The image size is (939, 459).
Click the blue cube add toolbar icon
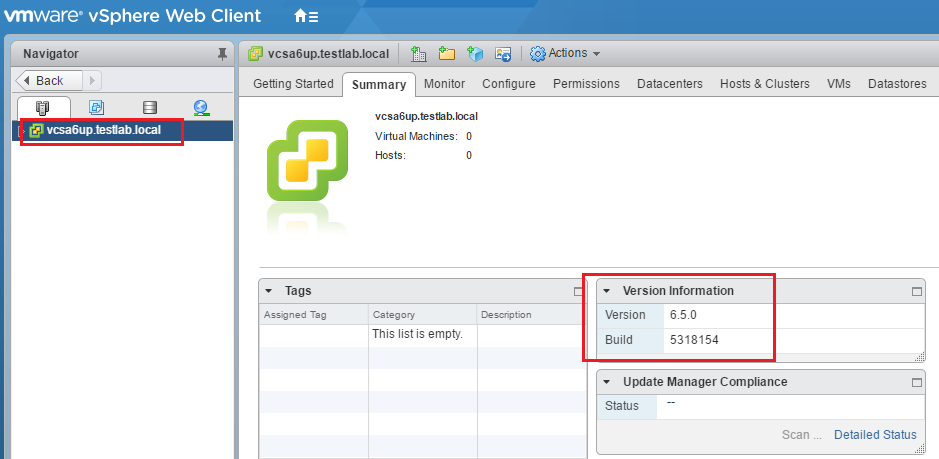click(x=475, y=54)
